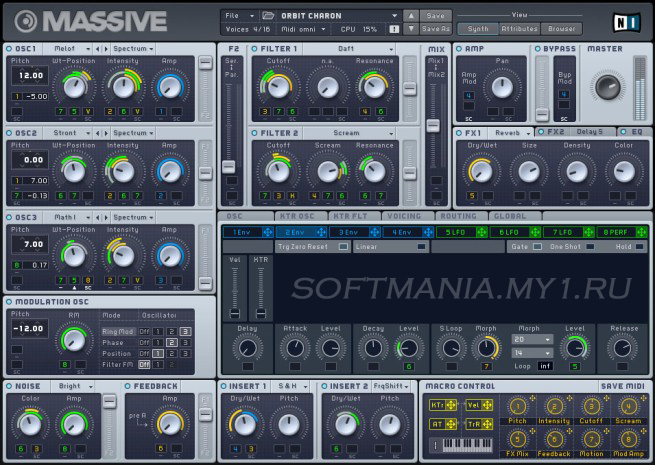Viewport: 655px width, 465px height.
Task: Switch to the Routing tab
Action: 460,216
